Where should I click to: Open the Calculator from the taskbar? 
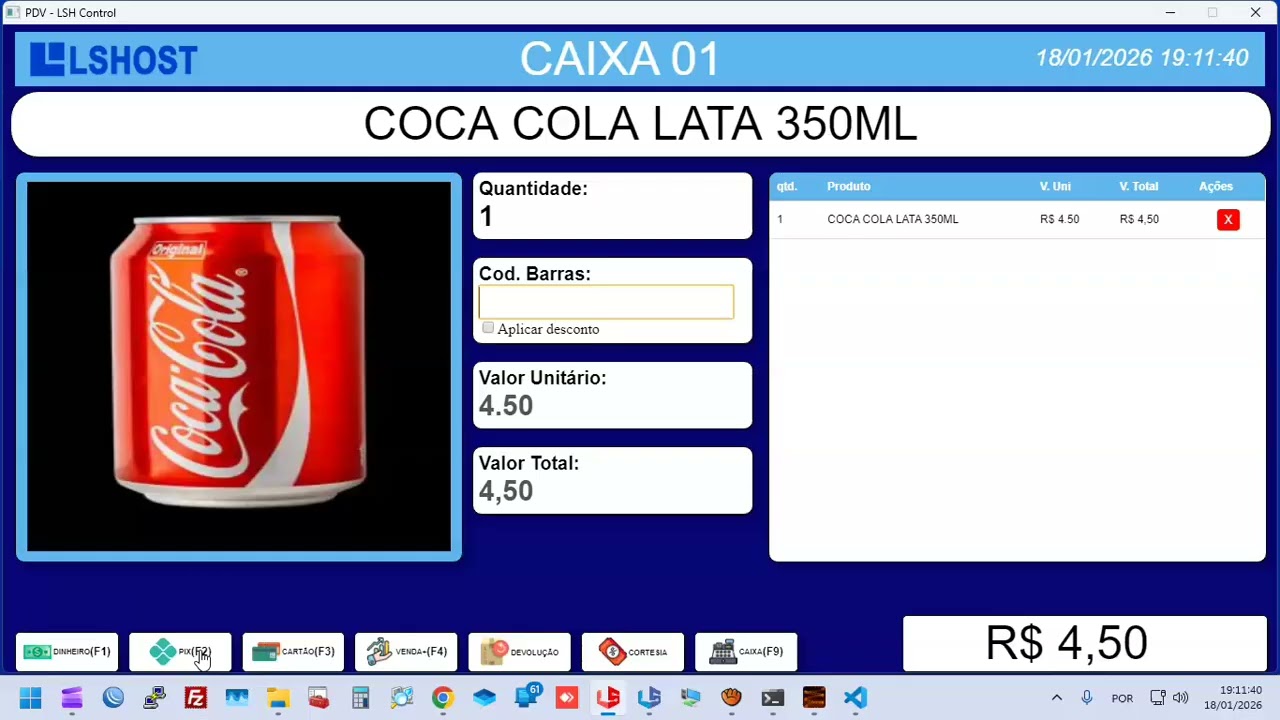pyautogui.click(x=360, y=698)
